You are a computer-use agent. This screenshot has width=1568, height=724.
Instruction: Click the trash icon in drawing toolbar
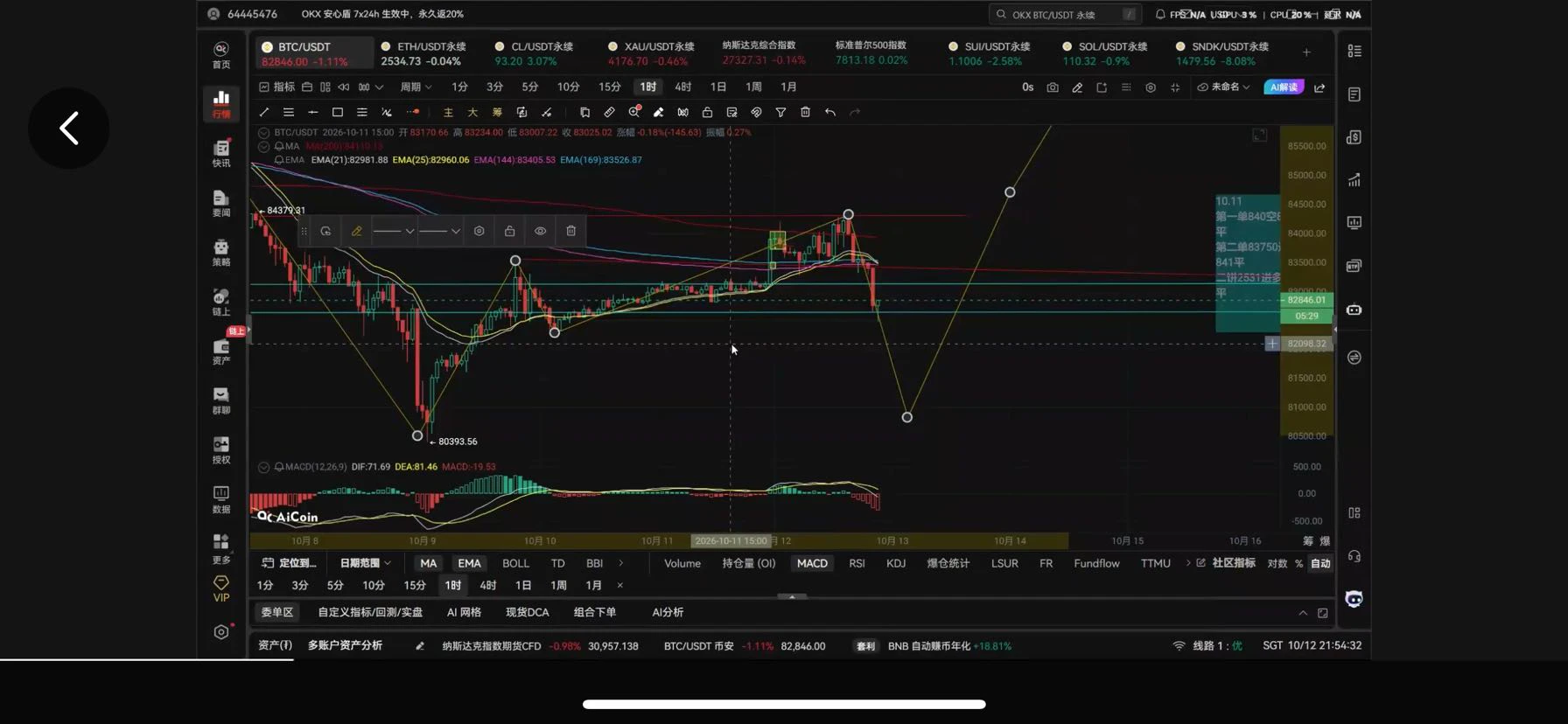point(805,112)
